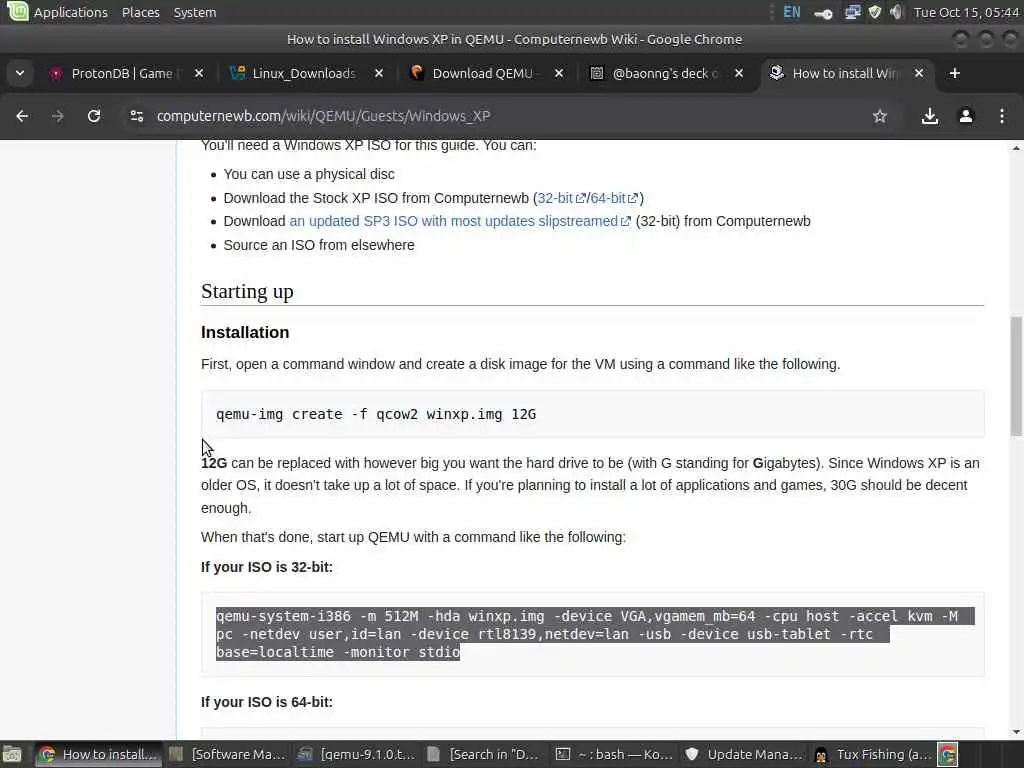Viewport: 1024px width, 768px height.
Task: Click the qemu-img create command text
Action: click(x=376, y=414)
